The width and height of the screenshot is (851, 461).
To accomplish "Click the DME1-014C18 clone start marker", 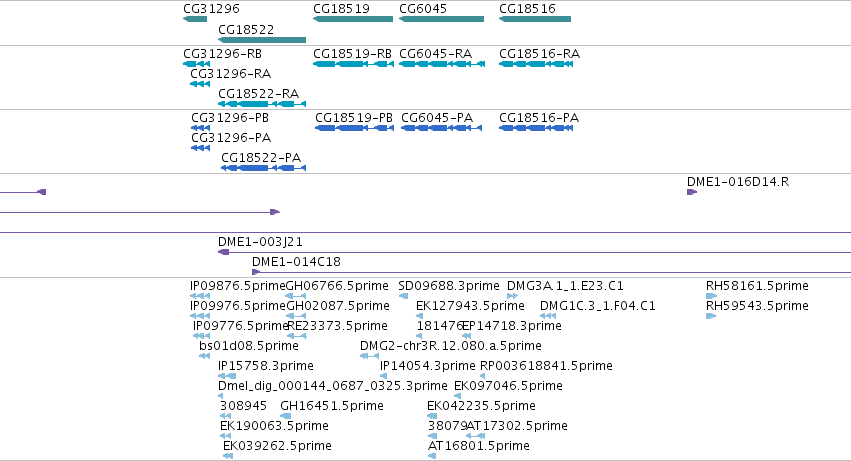I will [256, 272].
